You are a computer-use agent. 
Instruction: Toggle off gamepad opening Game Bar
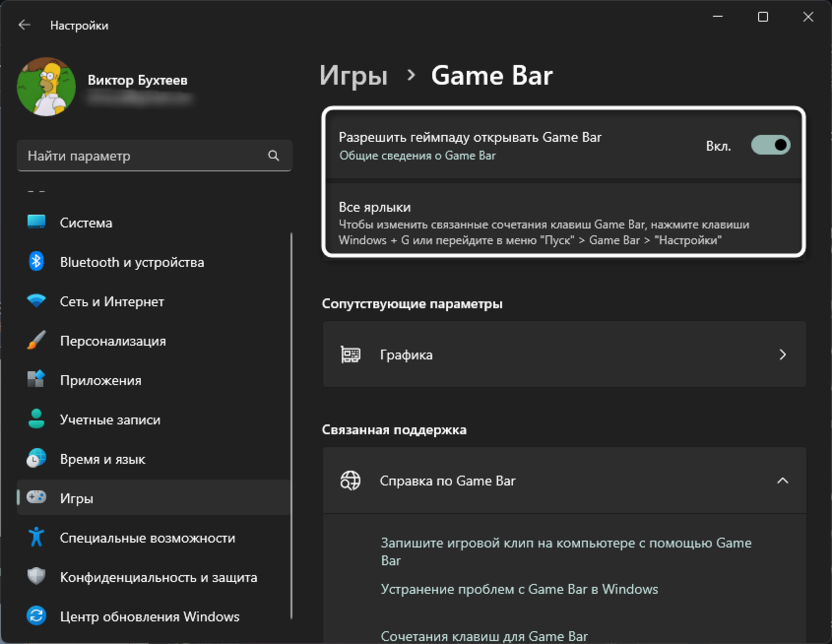[770, 146]
